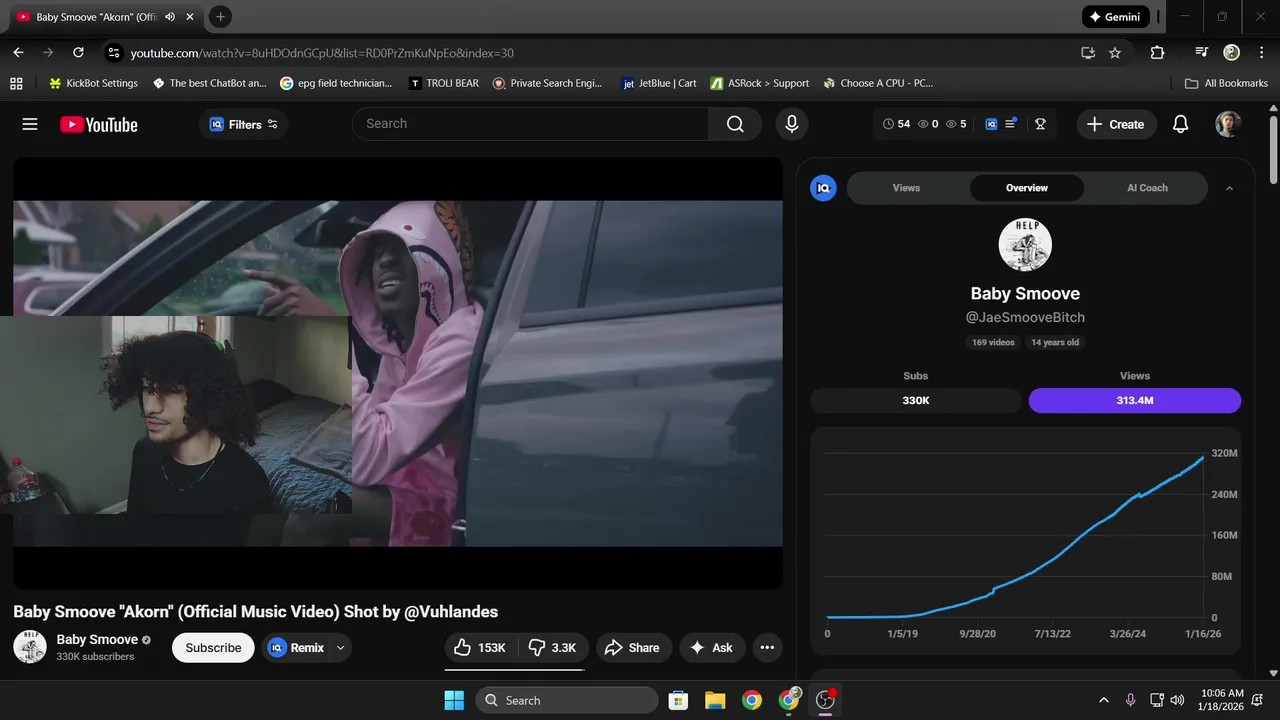1280x720 pixels.
Task: Click the 169 videos badge
Action: tap(993, 342)
